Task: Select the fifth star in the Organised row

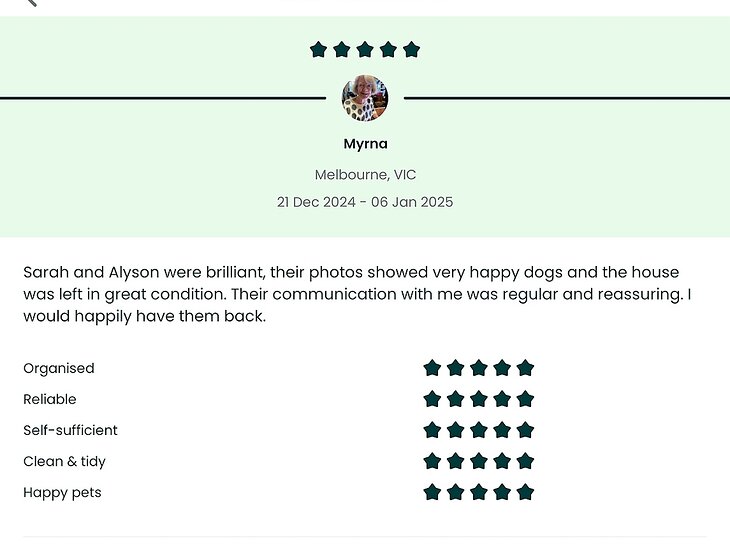Action: coord(525,368)
